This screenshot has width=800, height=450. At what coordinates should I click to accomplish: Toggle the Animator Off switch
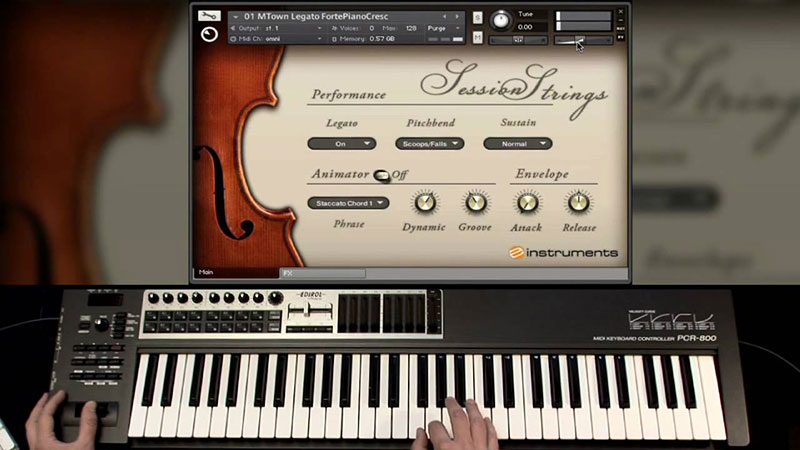pyautogui.click(x=382, y=175)
